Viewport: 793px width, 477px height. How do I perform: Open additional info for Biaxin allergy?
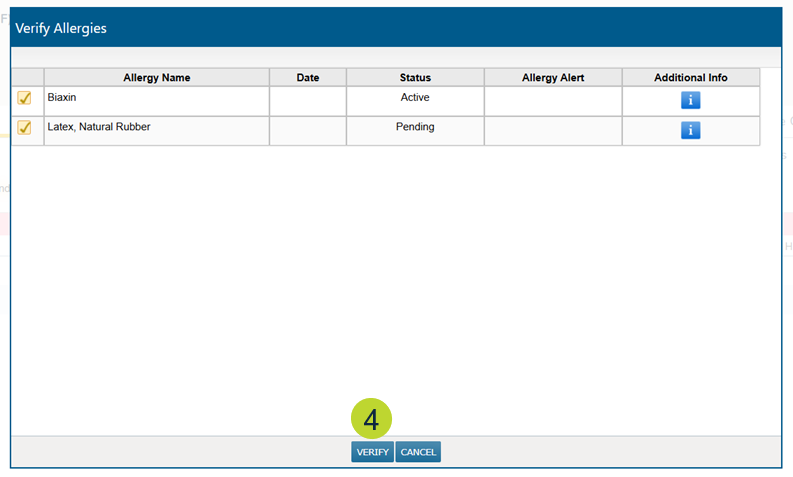click(690, 100)
